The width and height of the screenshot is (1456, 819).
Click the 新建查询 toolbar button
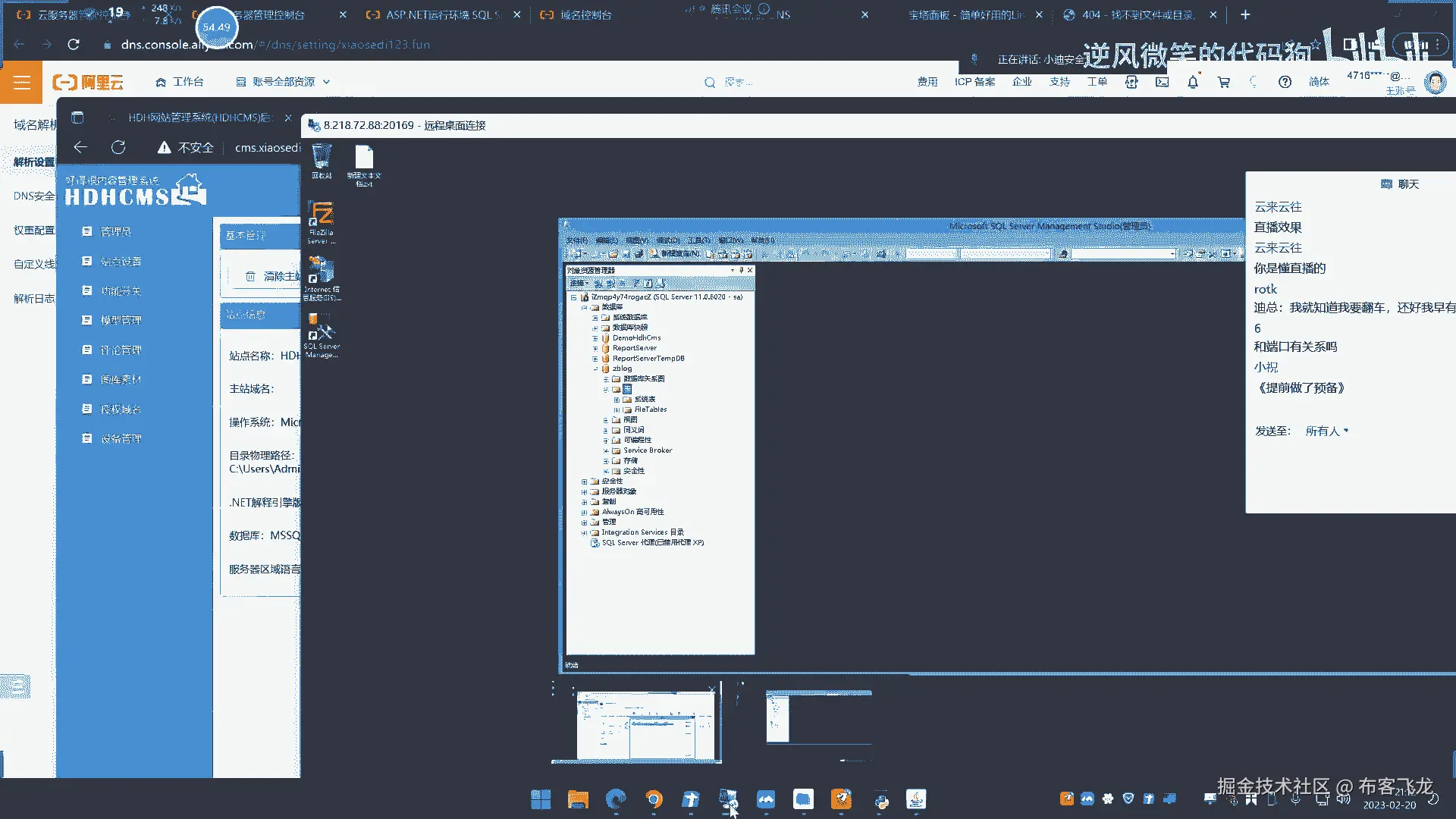point(674,254)
